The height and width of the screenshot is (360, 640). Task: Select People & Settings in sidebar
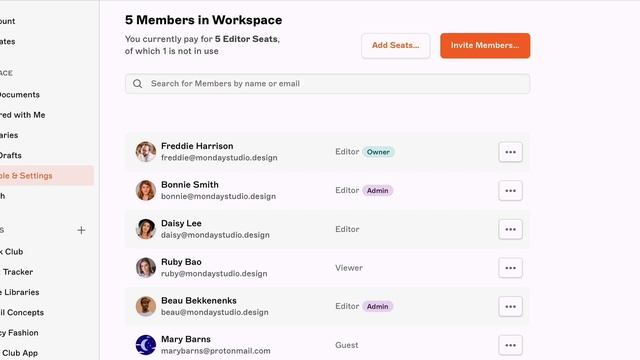point(47,176)
